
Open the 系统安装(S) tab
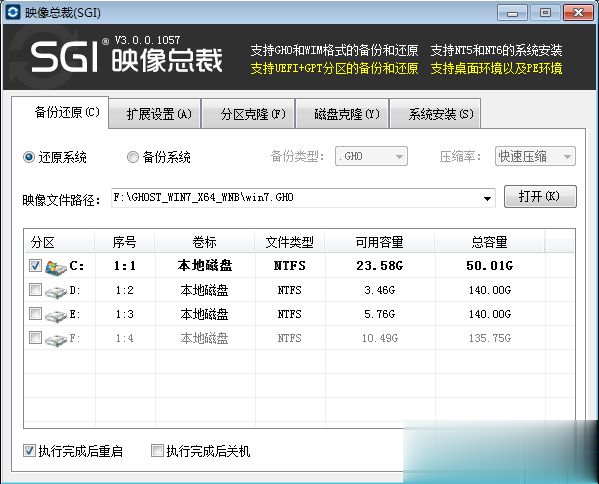pyautogui.click(x=435, y=114)
